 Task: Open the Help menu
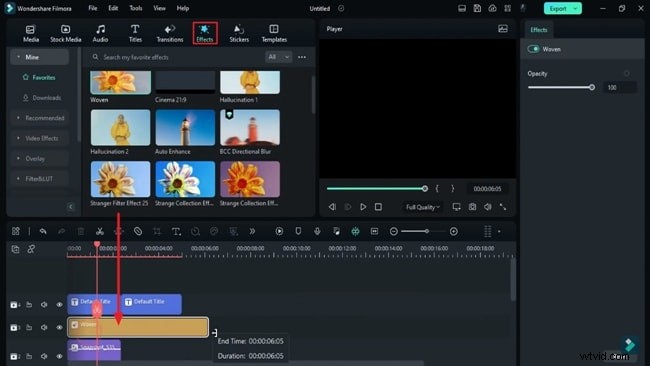[182, 8]
